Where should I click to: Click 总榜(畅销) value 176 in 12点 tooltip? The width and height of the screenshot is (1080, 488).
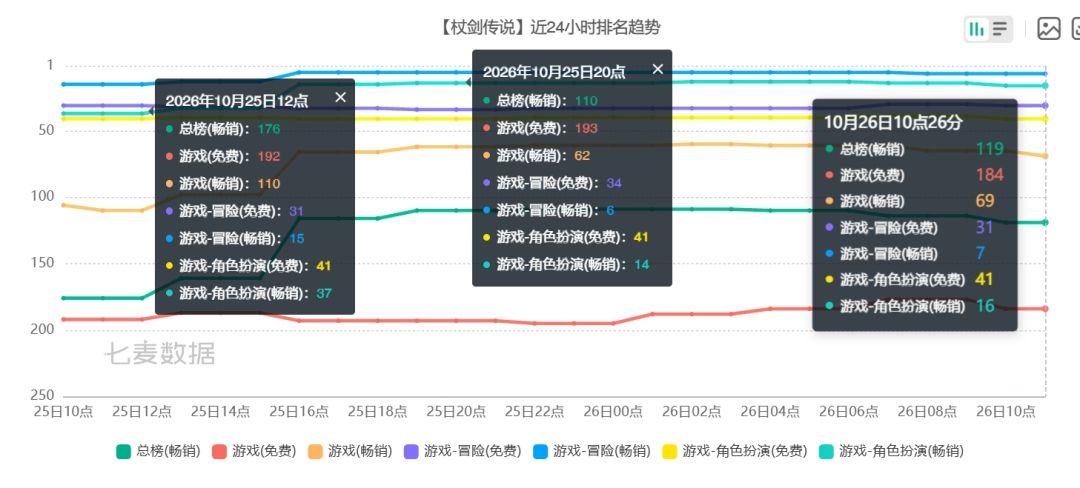269,129
